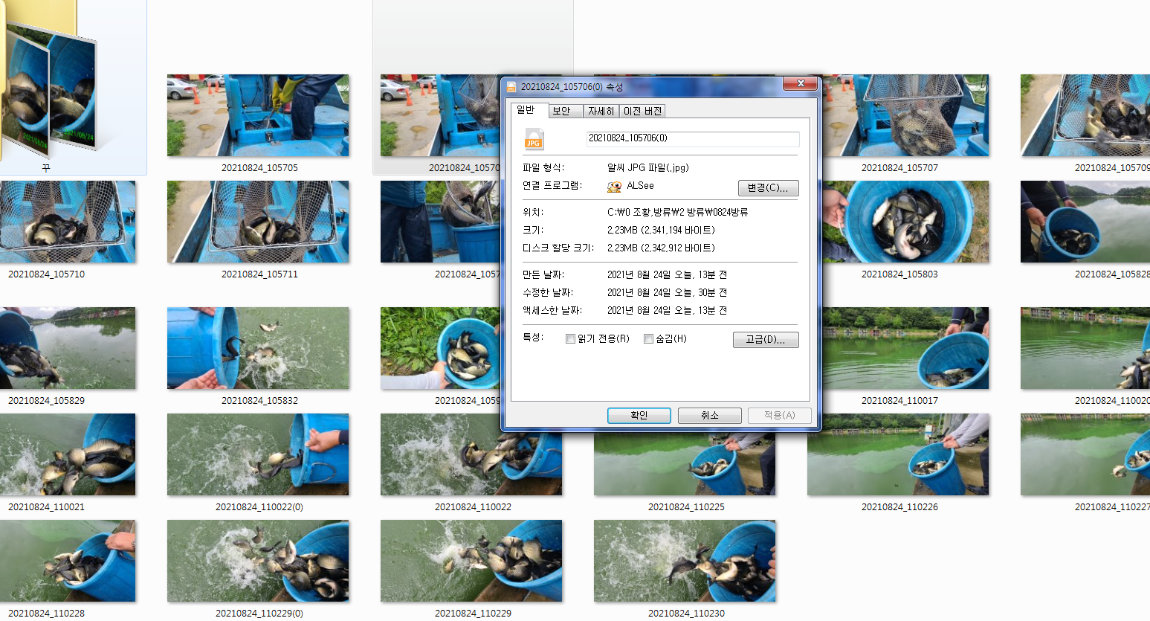Select the 20210824_105803 blue bucket photo
The image size is (1150, 621).
click(x=906, y=220)
